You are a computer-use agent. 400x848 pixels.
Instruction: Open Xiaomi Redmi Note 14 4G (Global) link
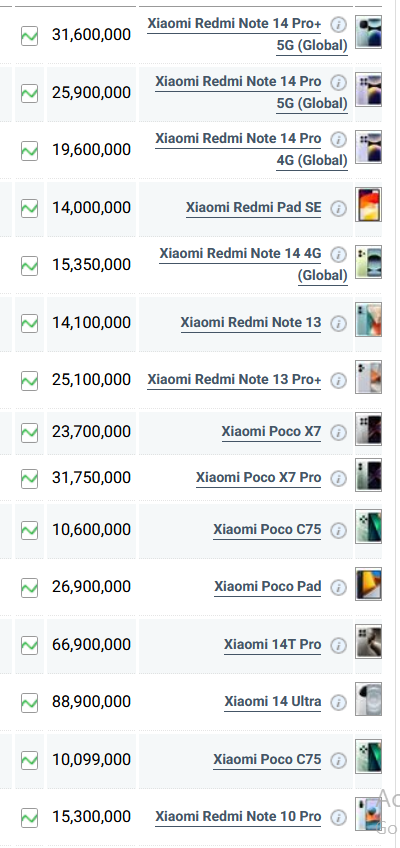(x=254, y=264)
